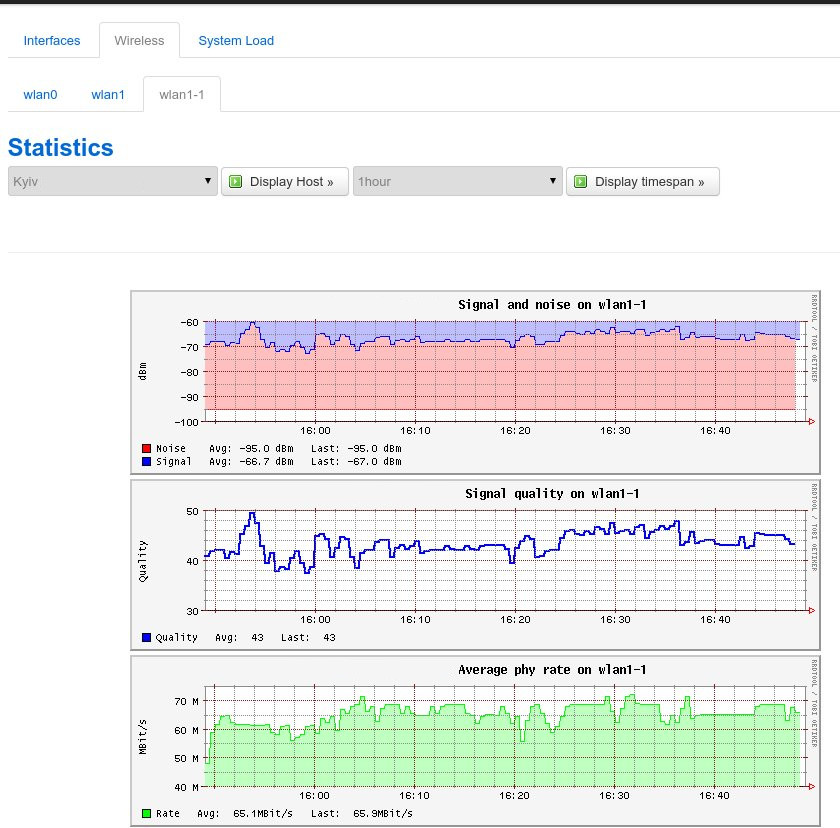Select the wlan1 sub-tab
Image resolution: width=840 pixels, height=828 pixels.
click(108, 94)
